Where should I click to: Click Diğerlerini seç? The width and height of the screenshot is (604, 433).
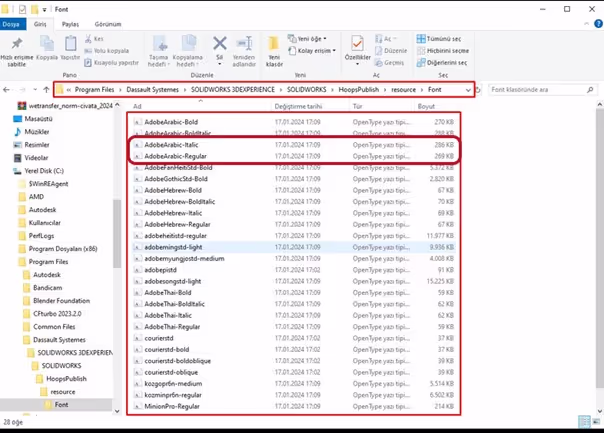tap(441, 62)
